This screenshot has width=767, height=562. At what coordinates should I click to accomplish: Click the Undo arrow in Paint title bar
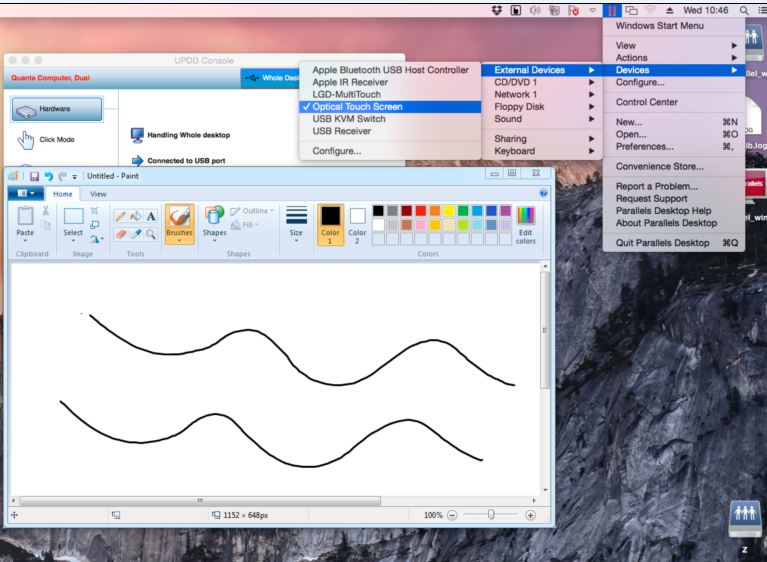coord(48,176)
